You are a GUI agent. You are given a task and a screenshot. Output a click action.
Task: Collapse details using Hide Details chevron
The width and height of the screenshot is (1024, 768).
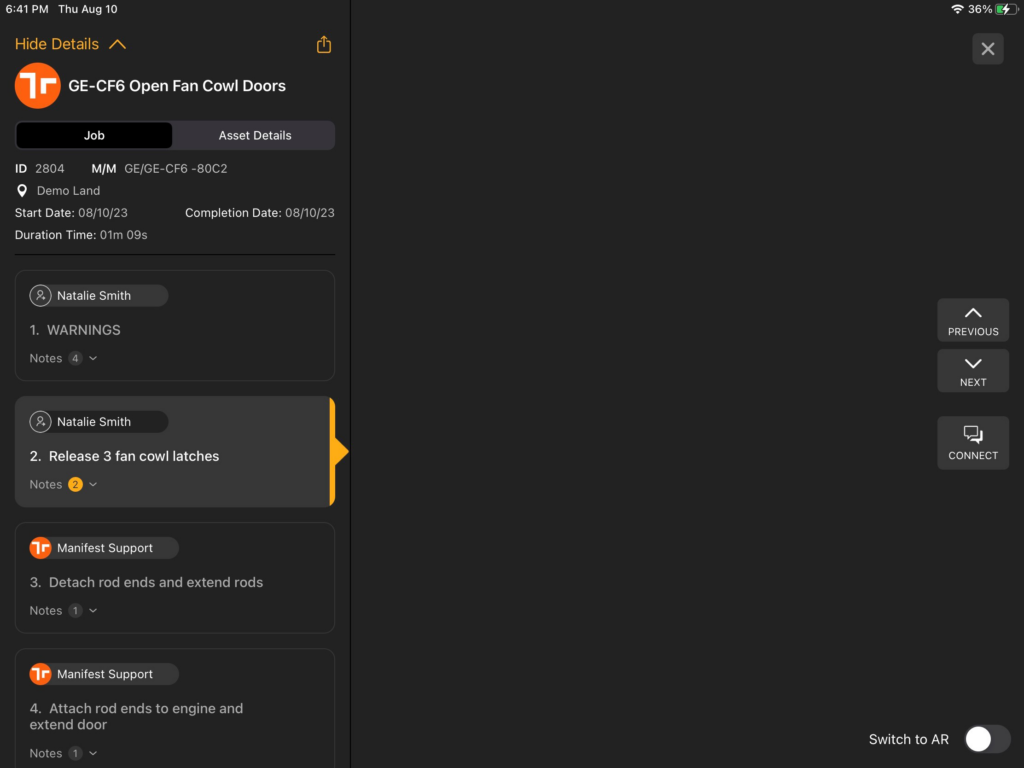(117, 44)
